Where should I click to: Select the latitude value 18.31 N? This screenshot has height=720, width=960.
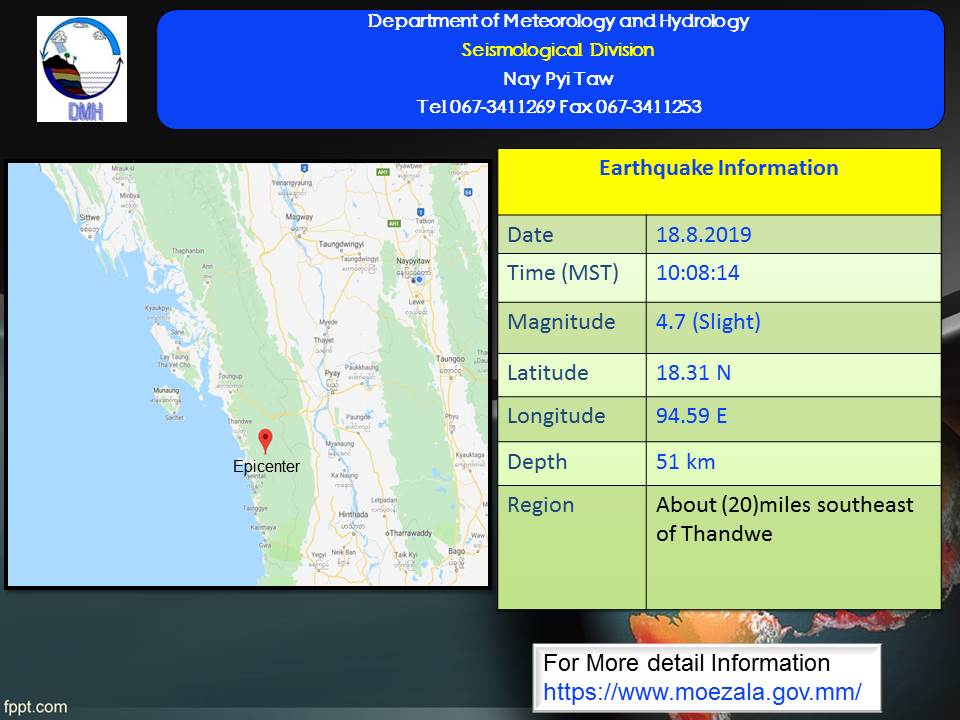pyautogui.click(x=694, y=373)
